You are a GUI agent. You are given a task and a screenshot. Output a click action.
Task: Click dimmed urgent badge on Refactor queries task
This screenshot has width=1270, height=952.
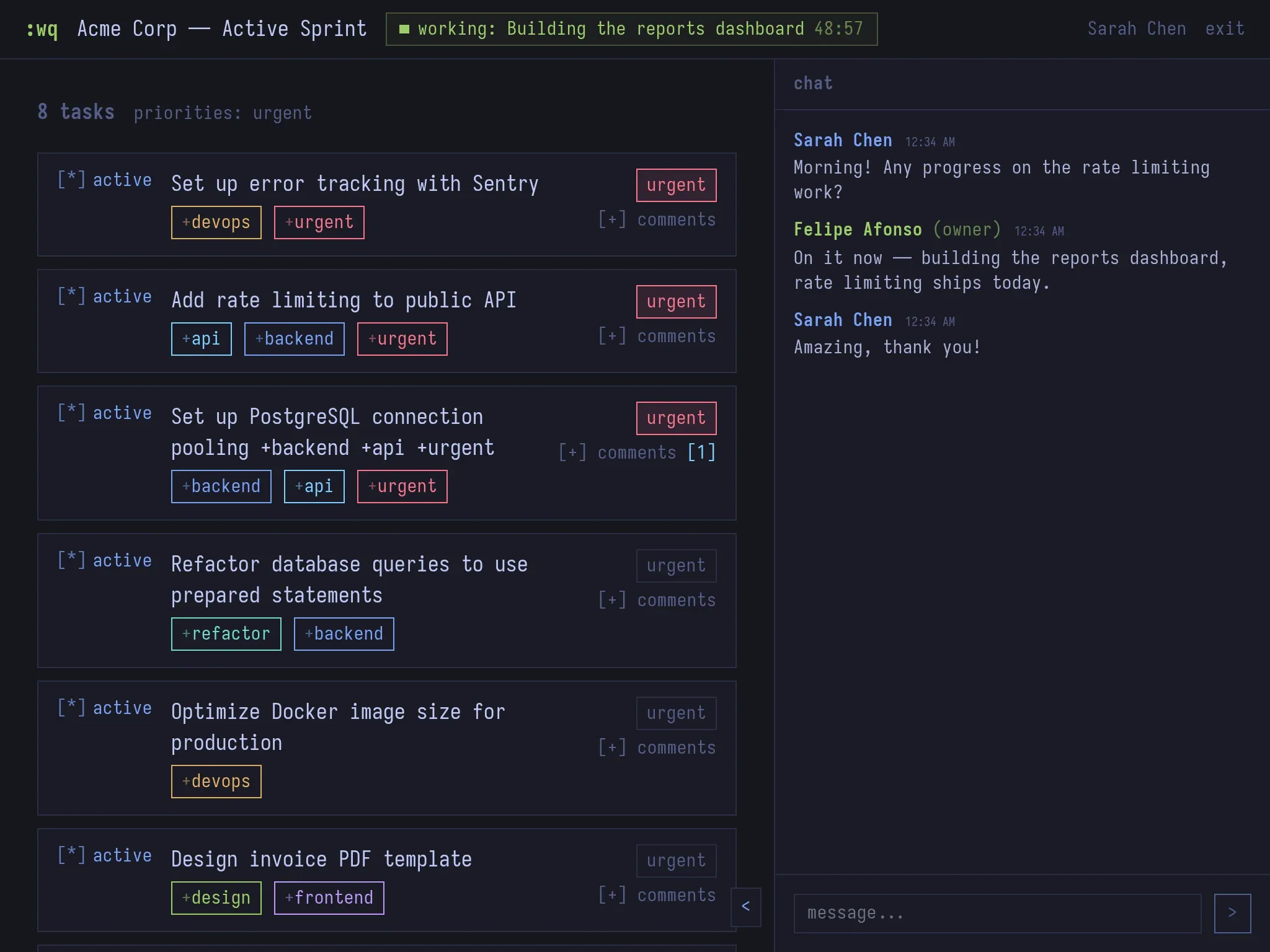676,566
